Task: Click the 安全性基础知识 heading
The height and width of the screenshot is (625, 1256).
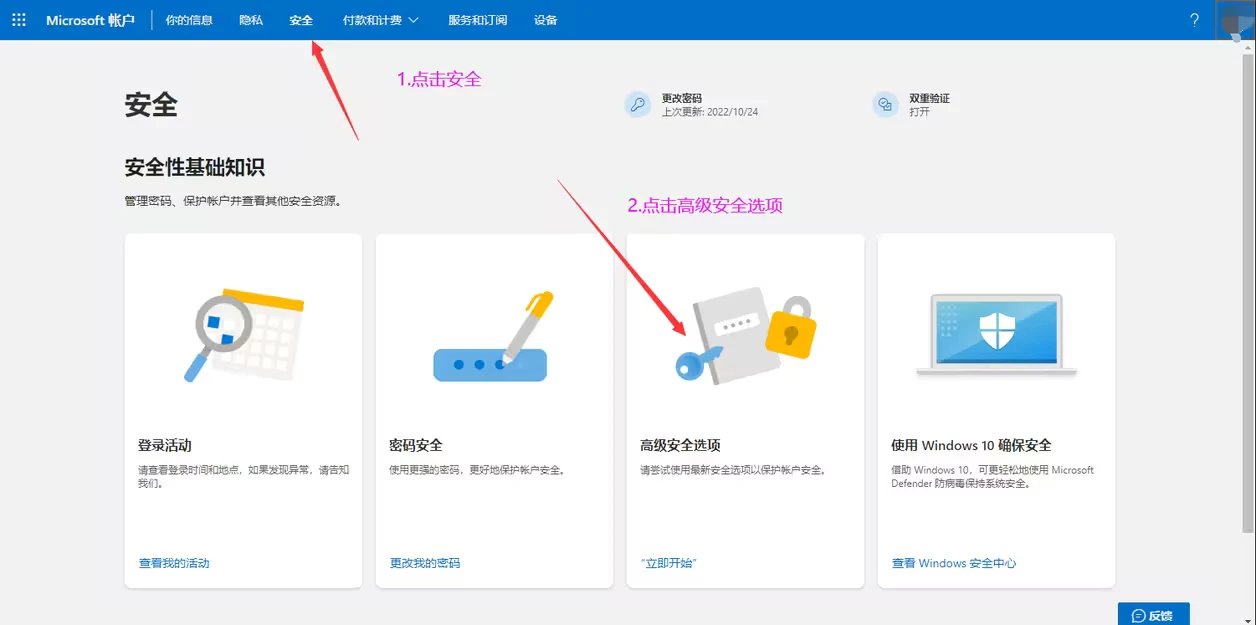Action: tap(195, 167)
